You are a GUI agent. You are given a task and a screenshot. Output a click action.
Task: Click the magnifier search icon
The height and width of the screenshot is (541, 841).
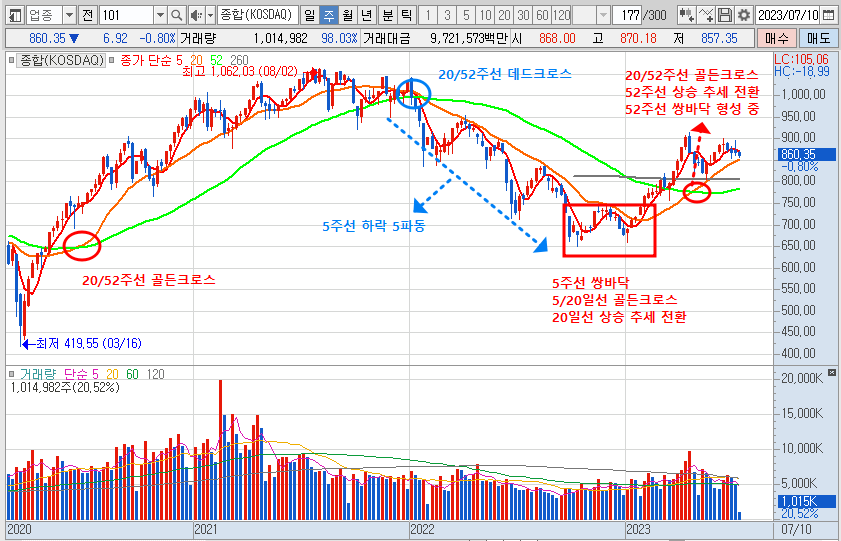(176, 15)
